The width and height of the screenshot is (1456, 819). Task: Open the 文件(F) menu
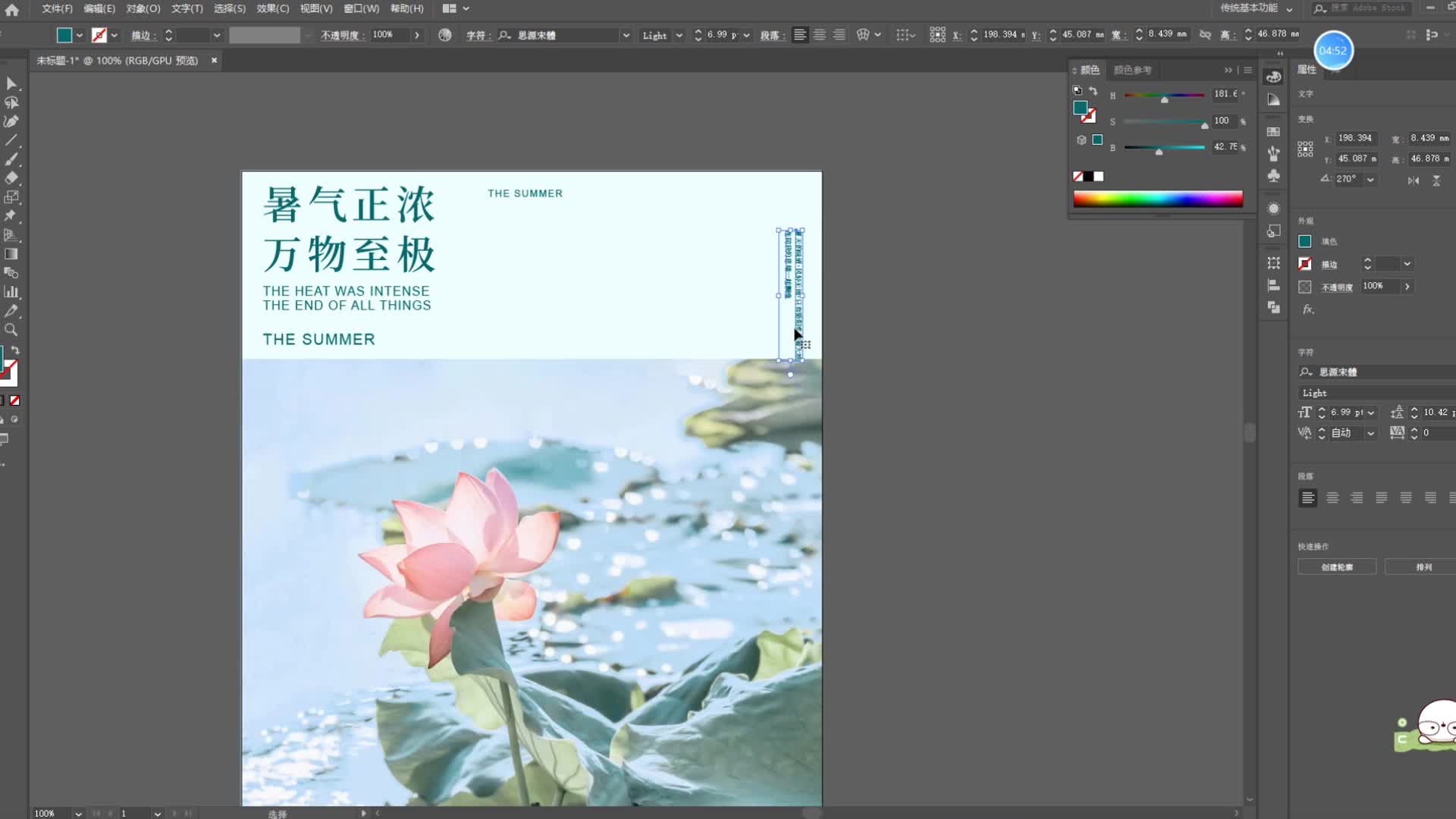(x=56, y=8)
